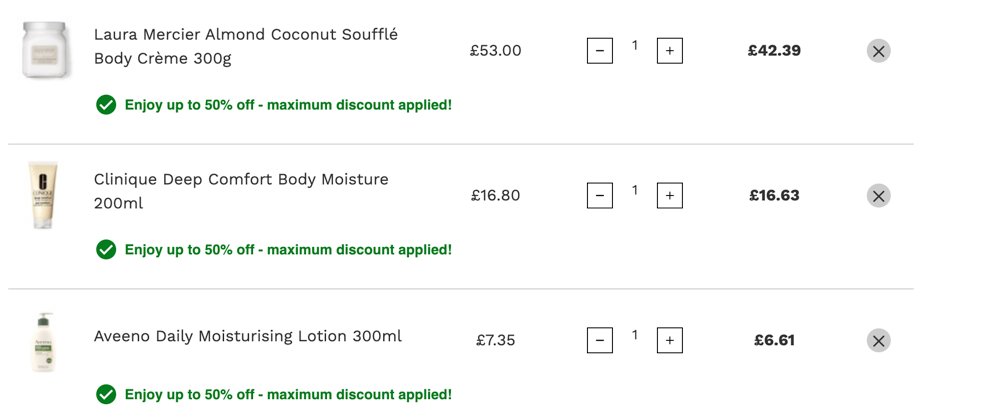This screenshot has height=417, width=990.
Task: Remove Laura Mercier Body Crème from basket
Action: [878, 51]
